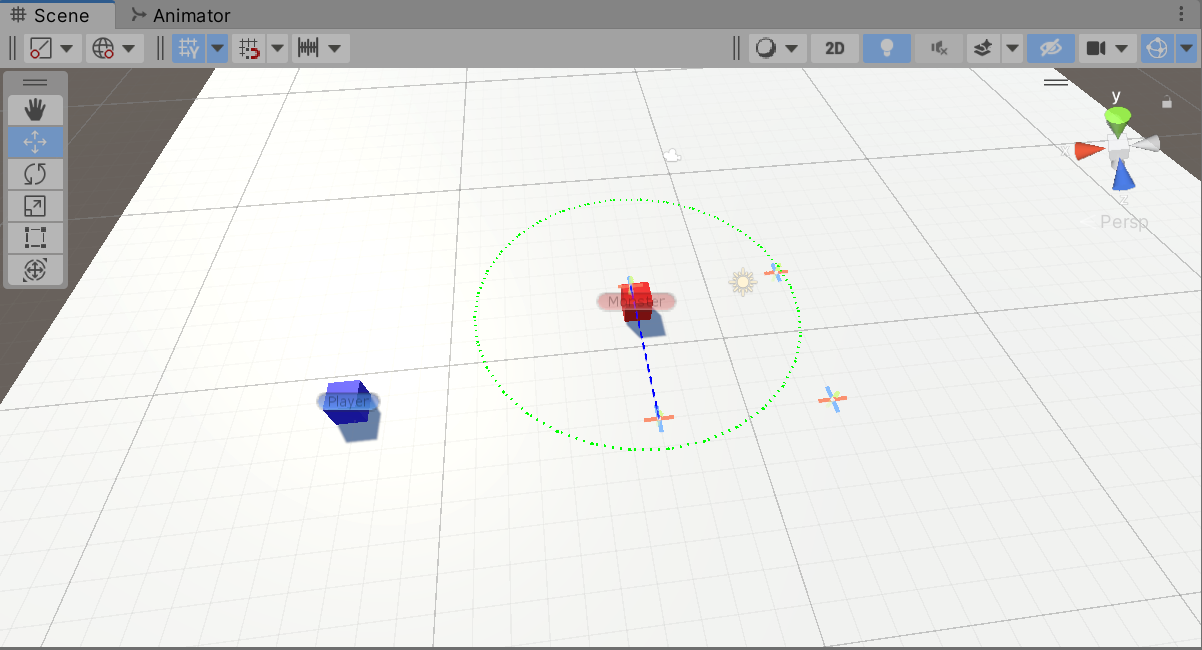Click the tools overlay drag handle
The height and width of the screenshot is (650, 1202).
tap(35, 82)
